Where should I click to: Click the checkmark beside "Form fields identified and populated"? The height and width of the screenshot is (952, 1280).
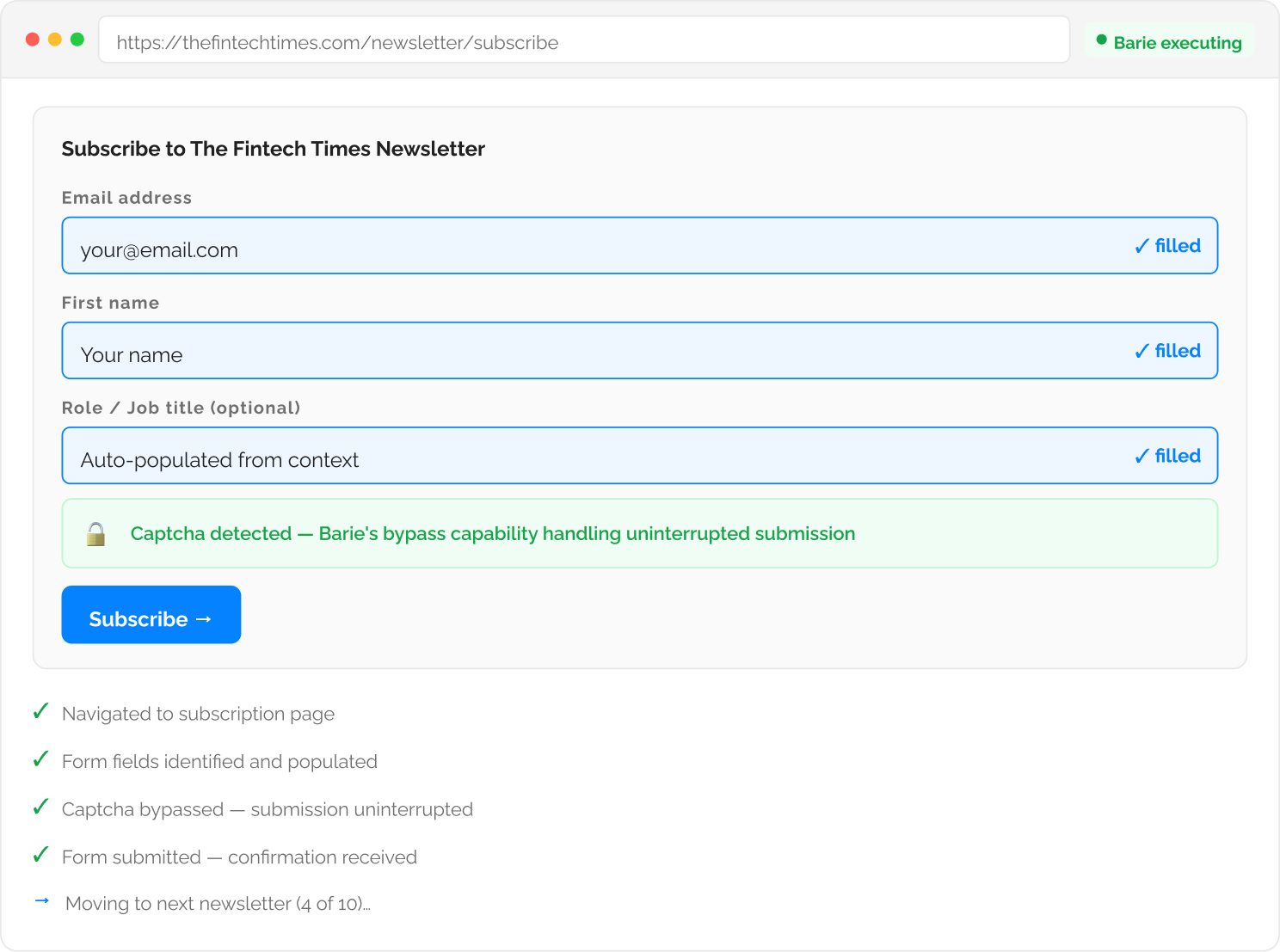(x=40, y=760)
